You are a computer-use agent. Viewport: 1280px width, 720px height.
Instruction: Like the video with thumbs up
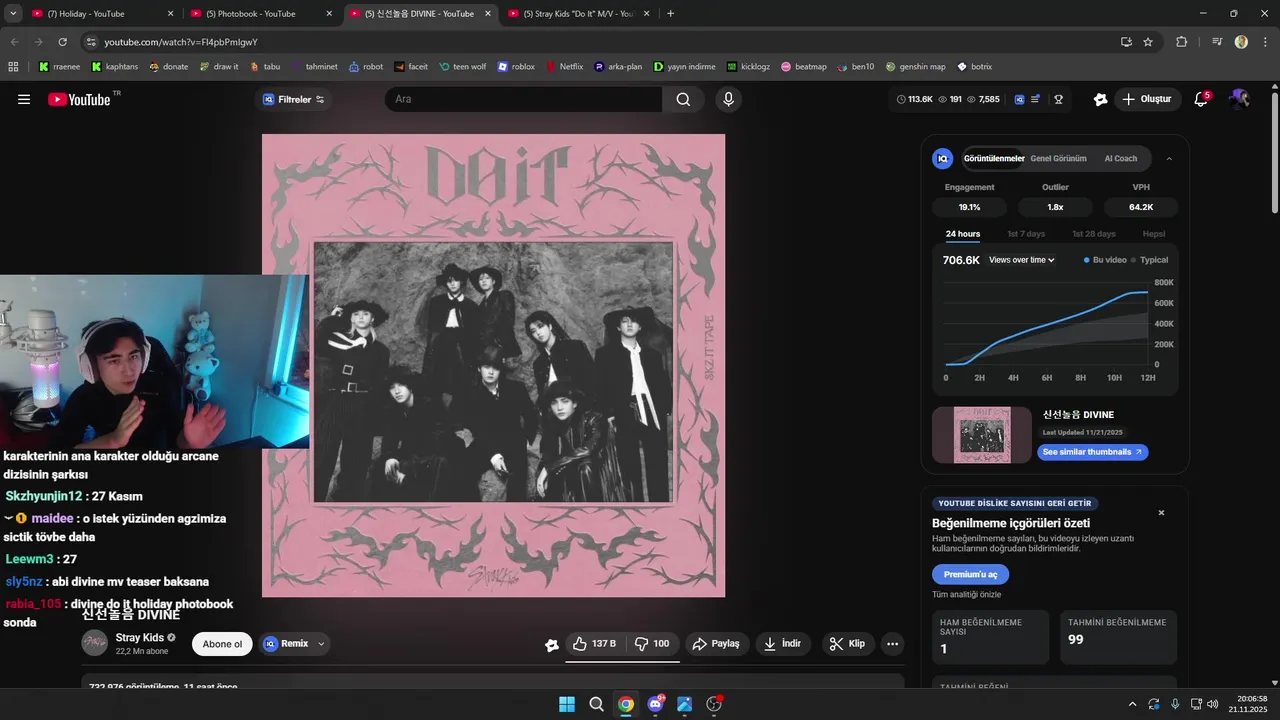pos(594,644)
